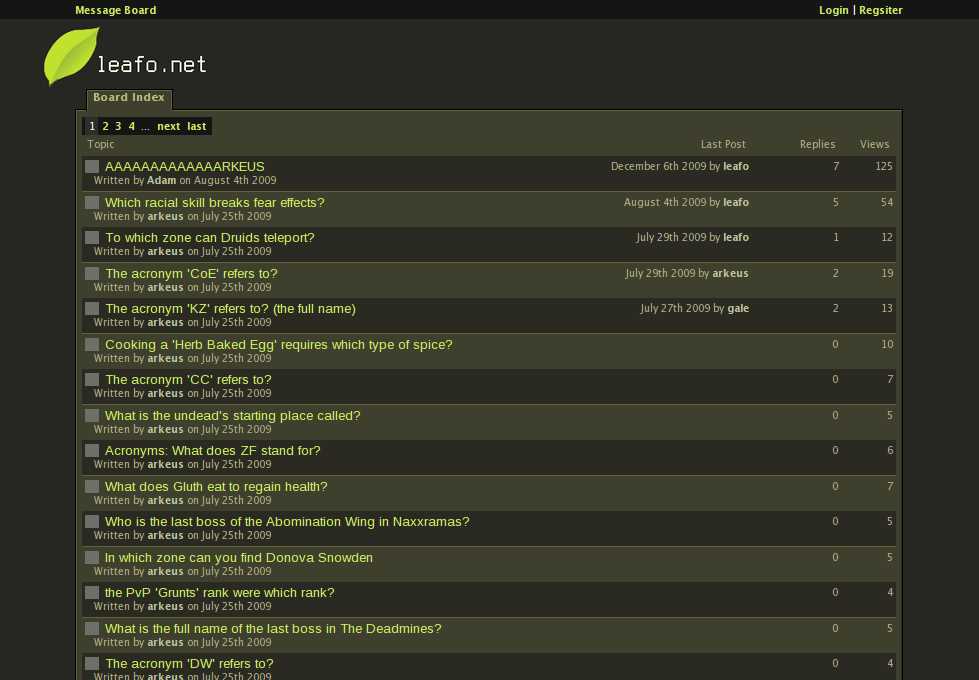
Task: Click the topic icon beside 'Acronyms: What does ZF stand for?'
Action: coord(91,450)
